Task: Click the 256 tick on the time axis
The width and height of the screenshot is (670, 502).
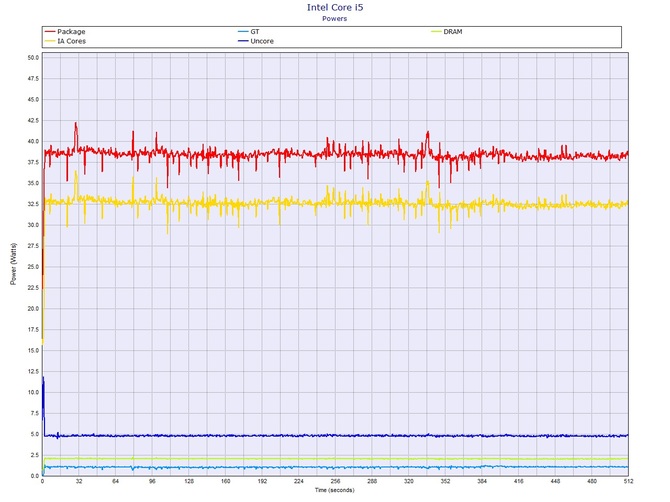Action: pos(335,481)
